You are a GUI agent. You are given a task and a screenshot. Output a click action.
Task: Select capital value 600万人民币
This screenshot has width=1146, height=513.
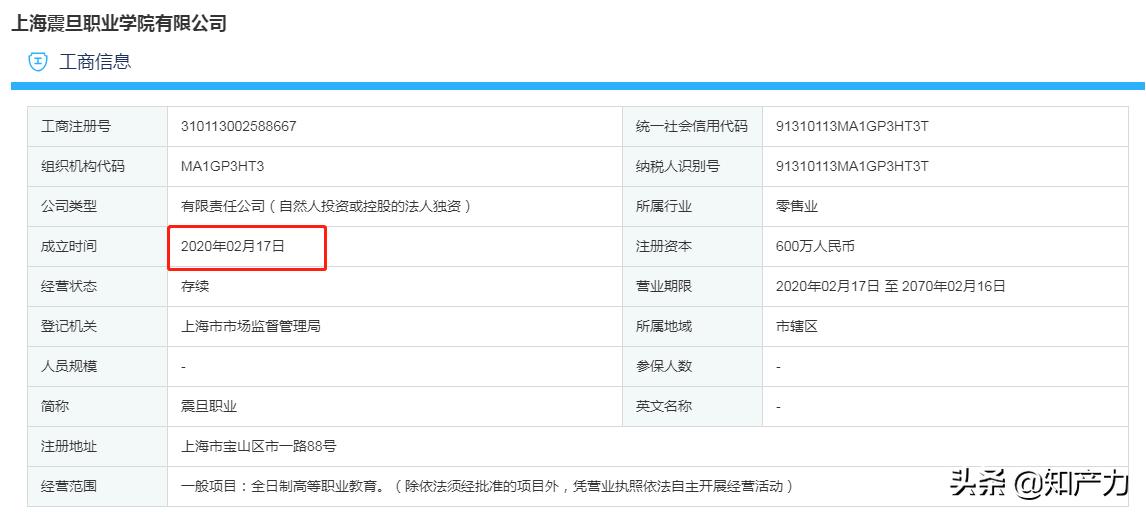(x=815, y=247)
